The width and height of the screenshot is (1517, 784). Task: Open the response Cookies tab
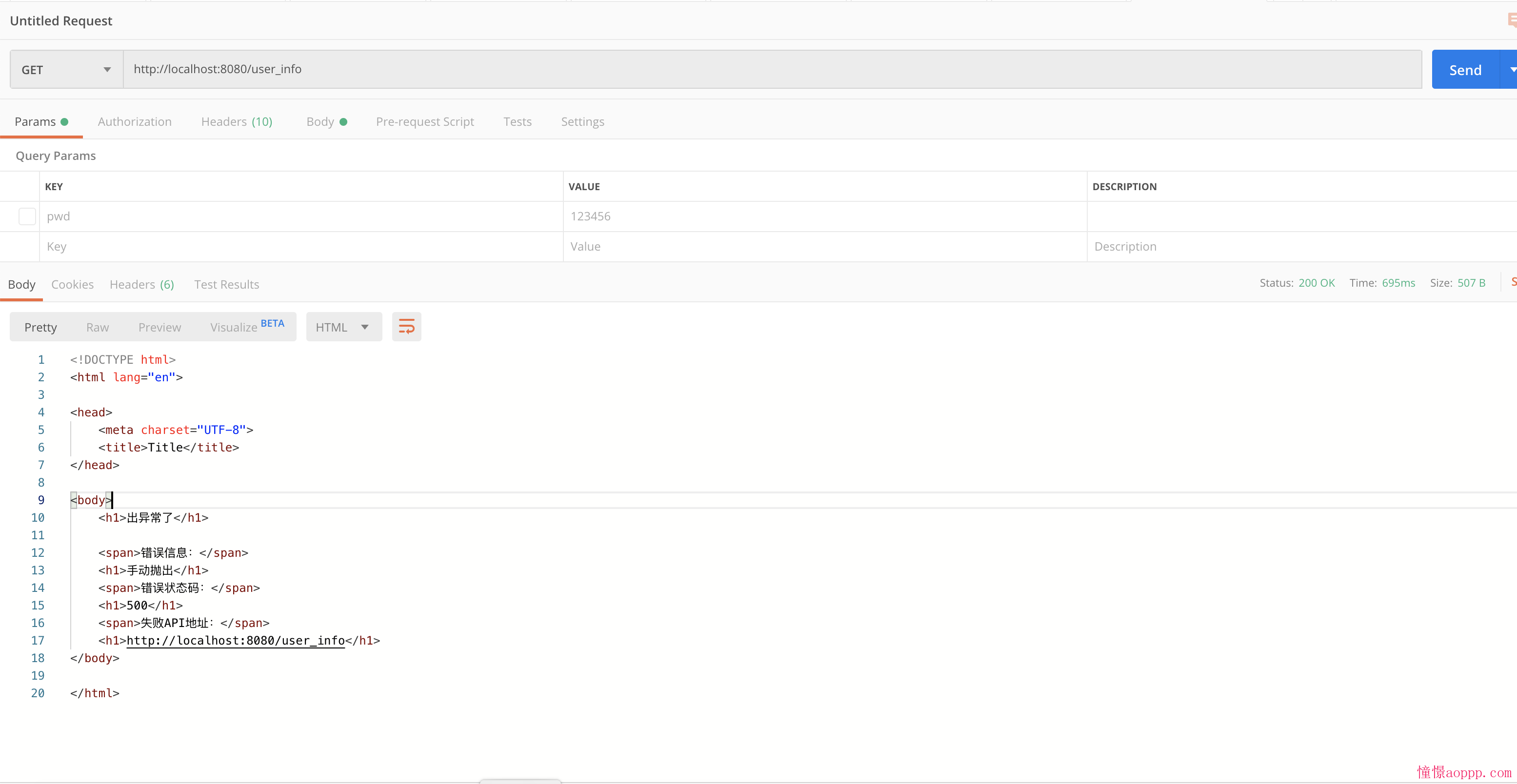coord(72,284)
